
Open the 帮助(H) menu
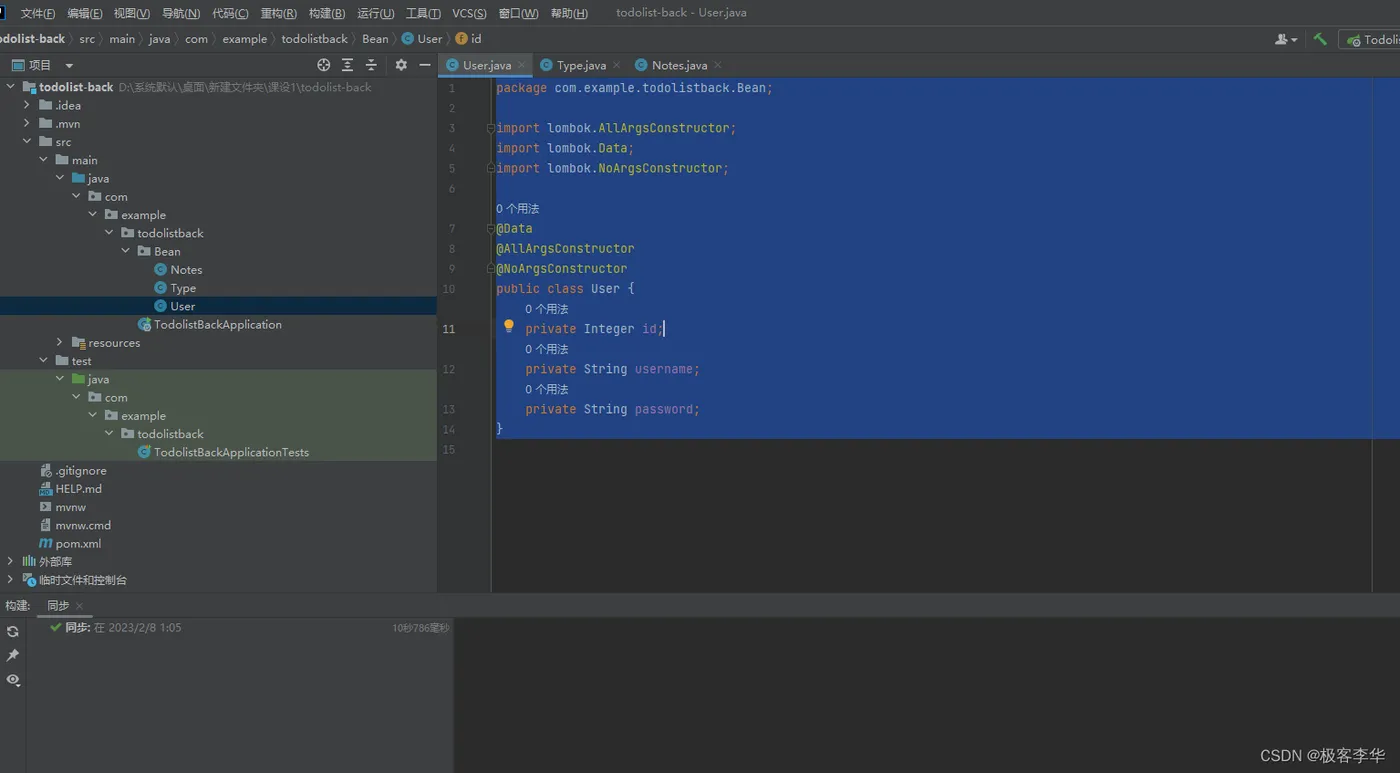569,13
